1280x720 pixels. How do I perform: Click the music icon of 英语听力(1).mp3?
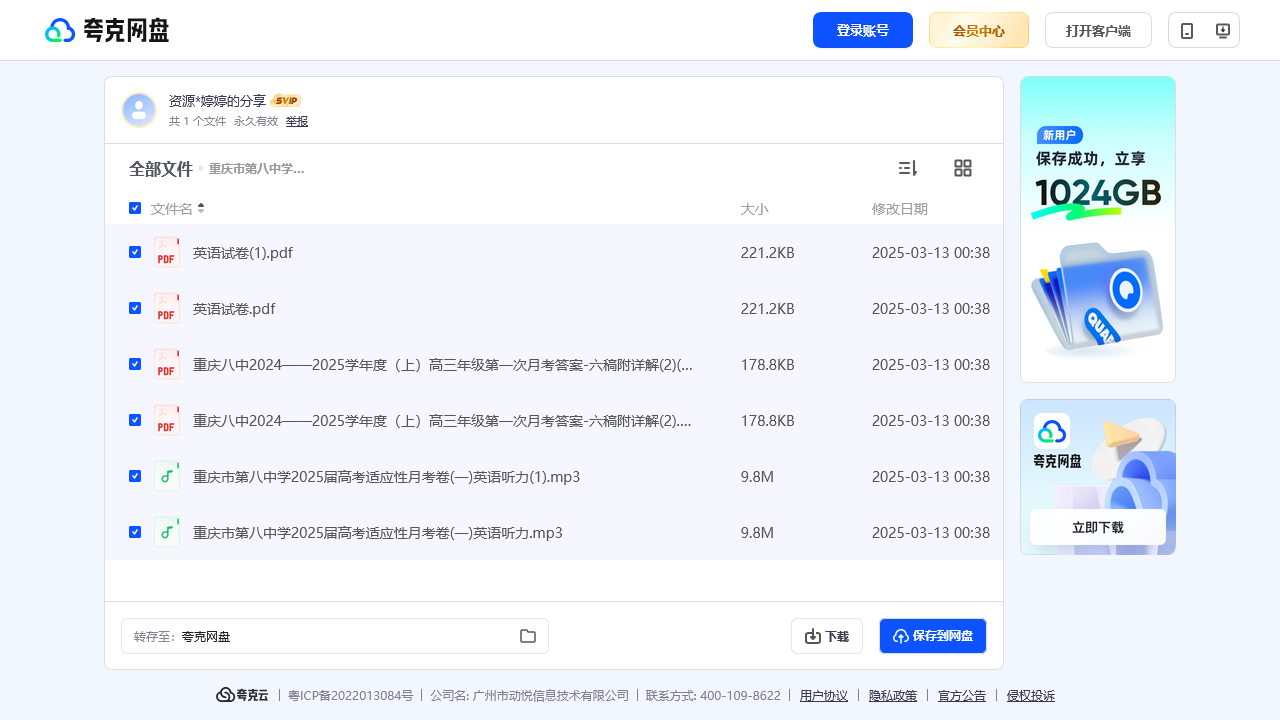tap(167, 477)
